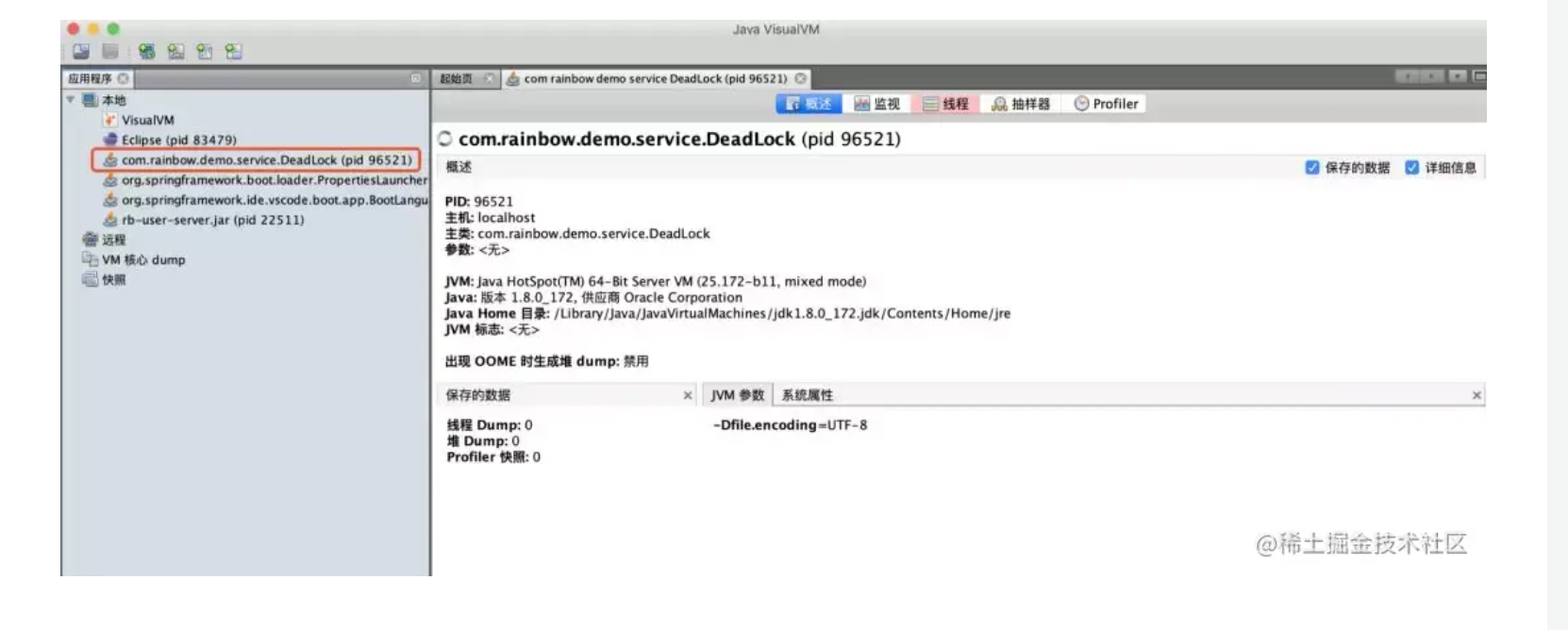This screenshot has width=1568, height=630.
Task: Click the Java Home 目录 path line
Action: (x=727, y=313)
